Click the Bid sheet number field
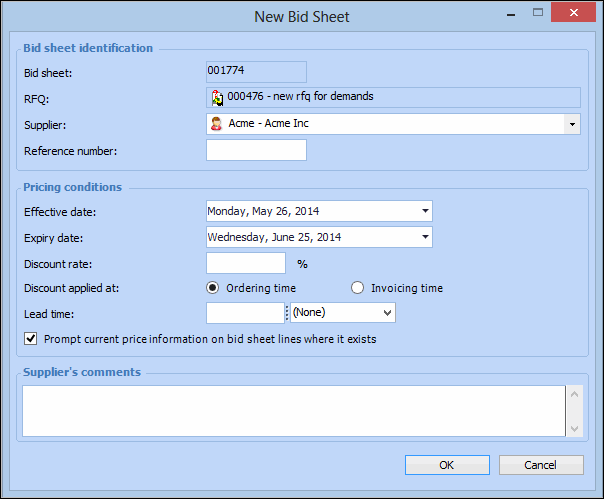 (256, 71)
